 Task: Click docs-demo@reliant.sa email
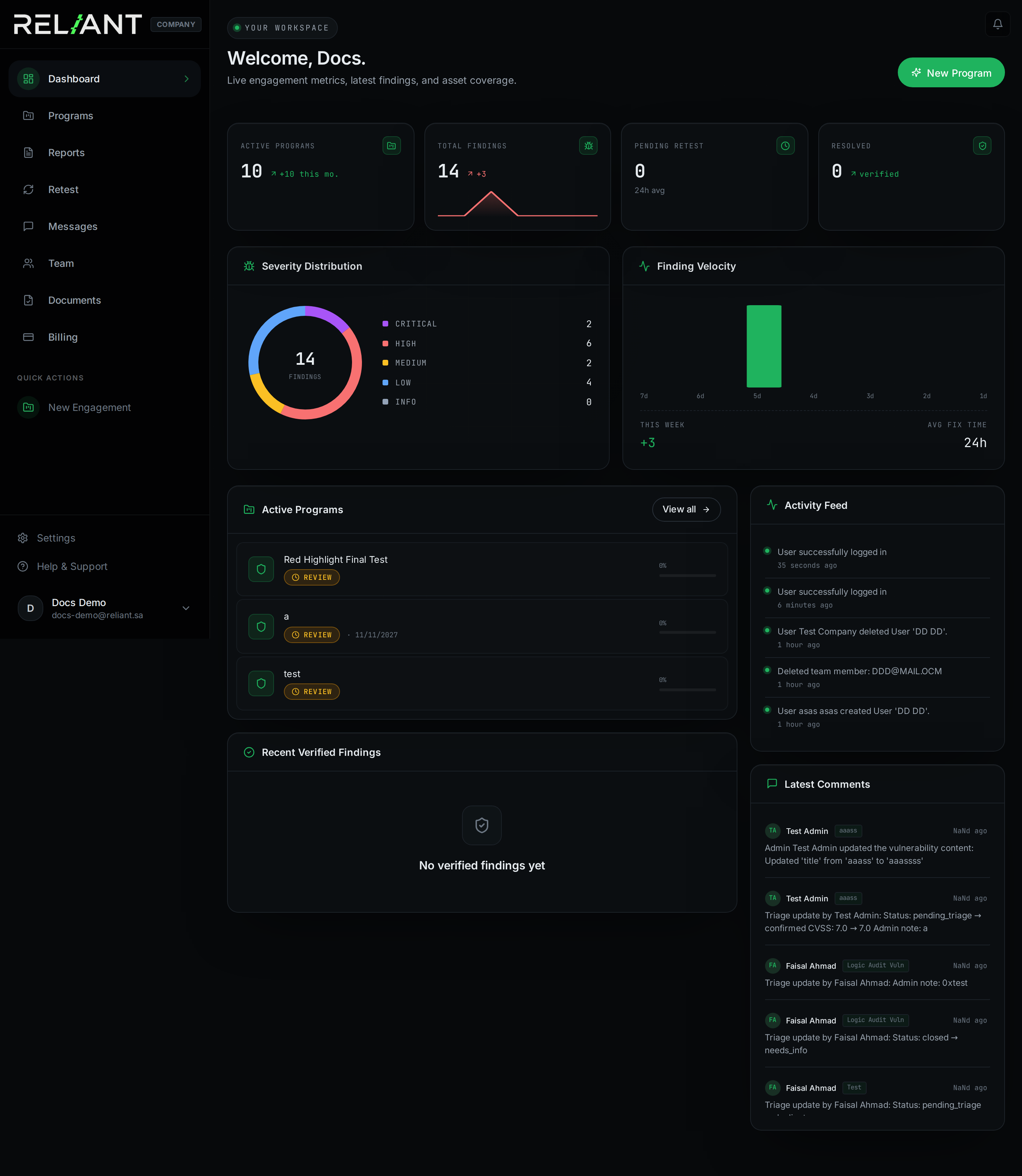98,615
